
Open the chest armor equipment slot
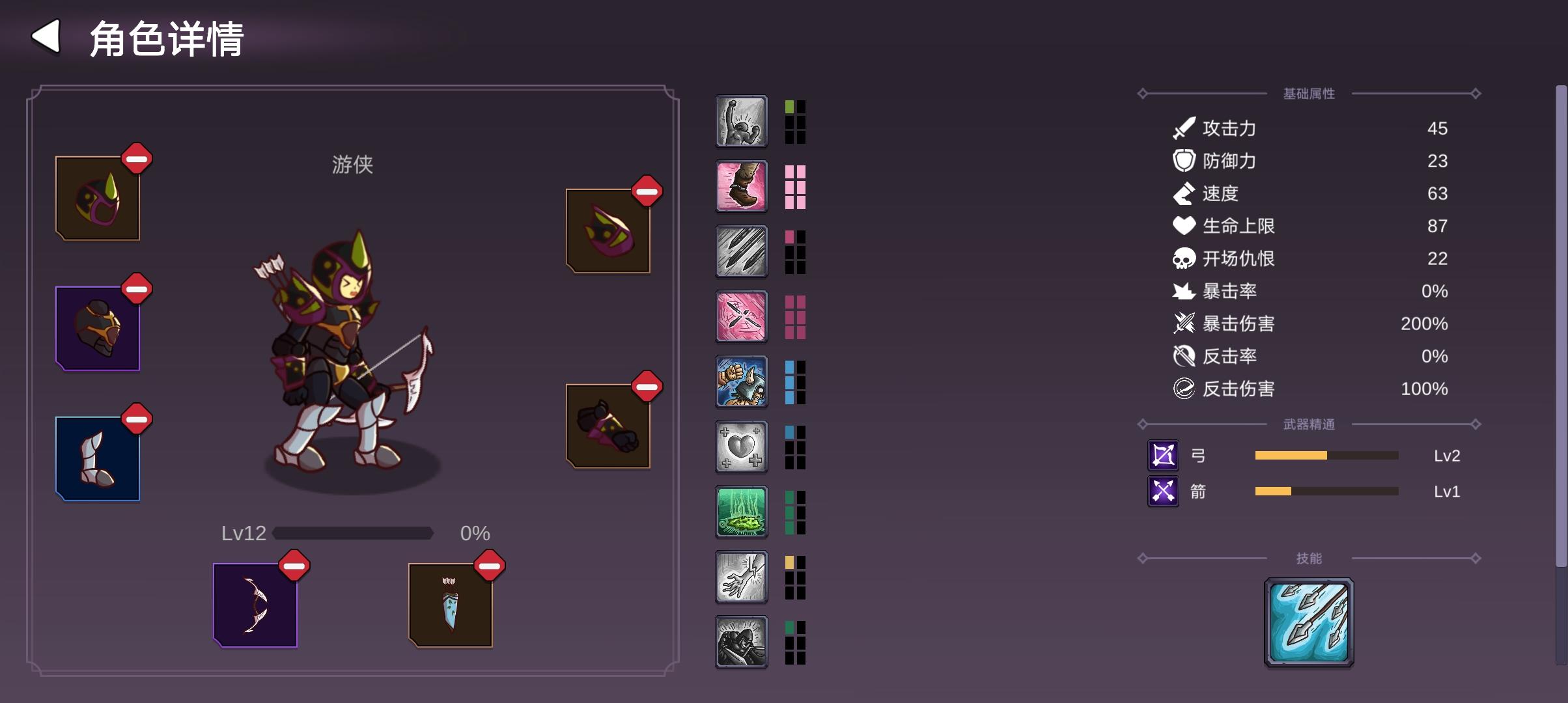[98, 329]
